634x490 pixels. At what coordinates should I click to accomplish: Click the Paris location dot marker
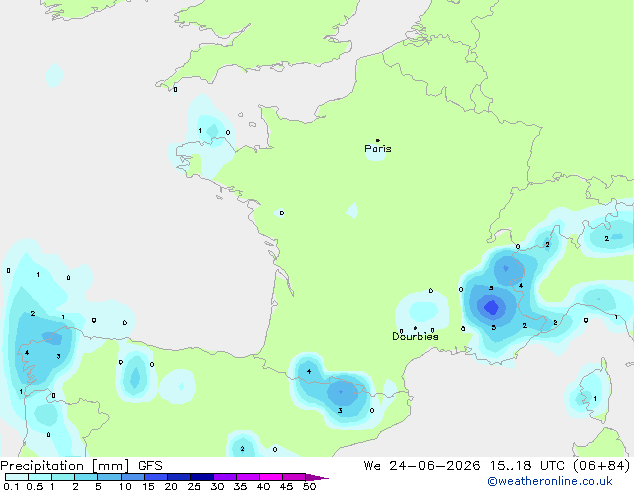pos(378,140)
